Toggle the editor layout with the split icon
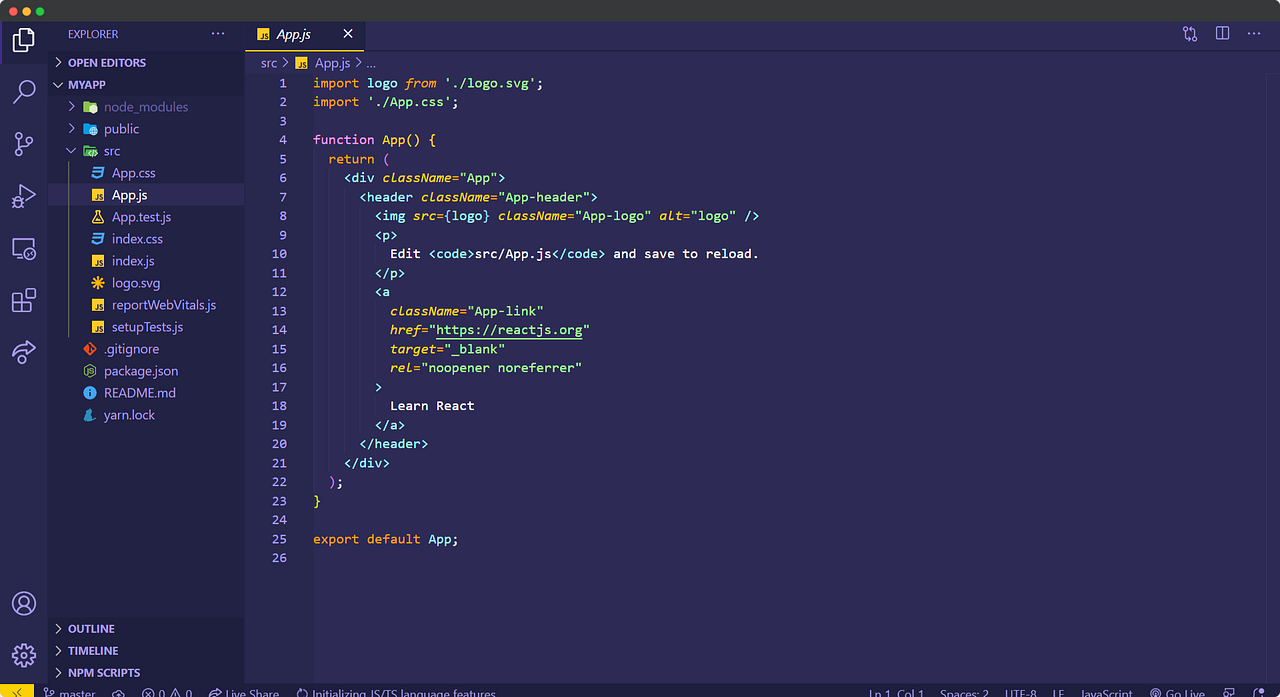The image size is (1280, 697). 1222,33
